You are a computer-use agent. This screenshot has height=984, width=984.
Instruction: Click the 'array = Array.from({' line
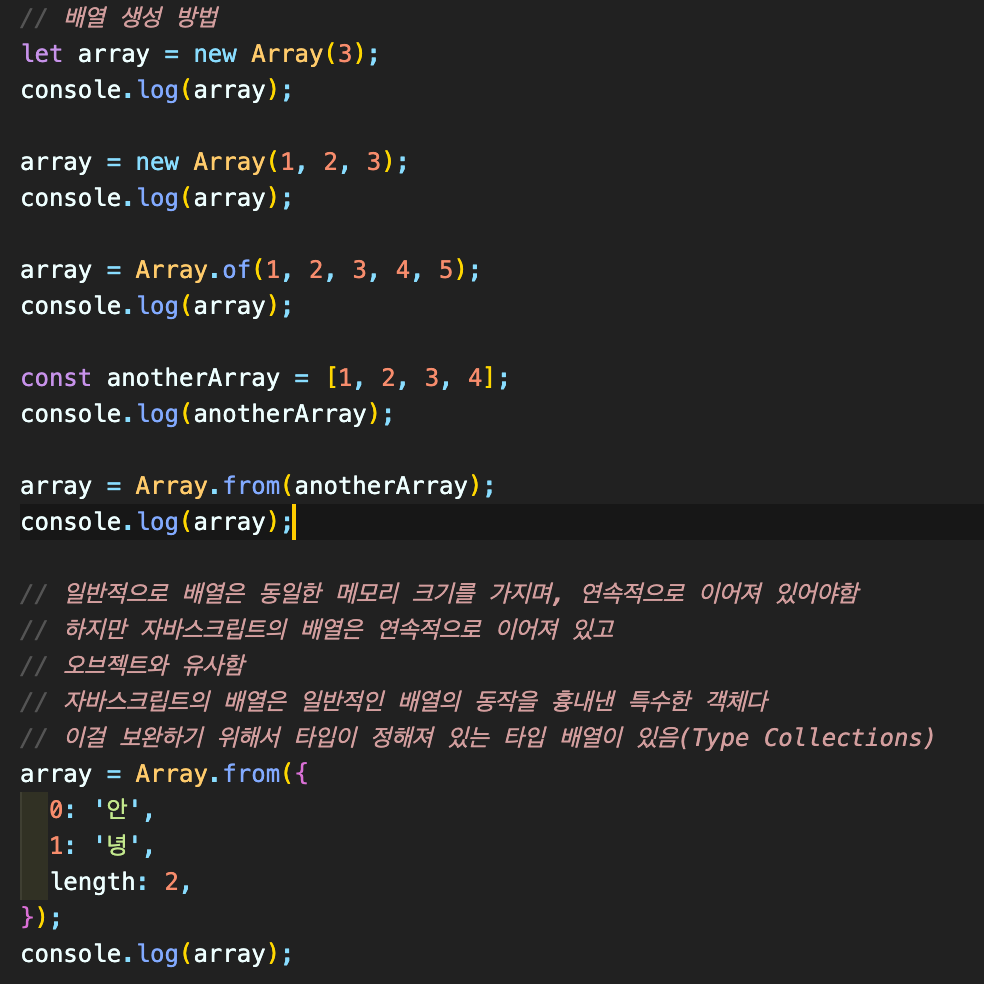coord(164,774)
